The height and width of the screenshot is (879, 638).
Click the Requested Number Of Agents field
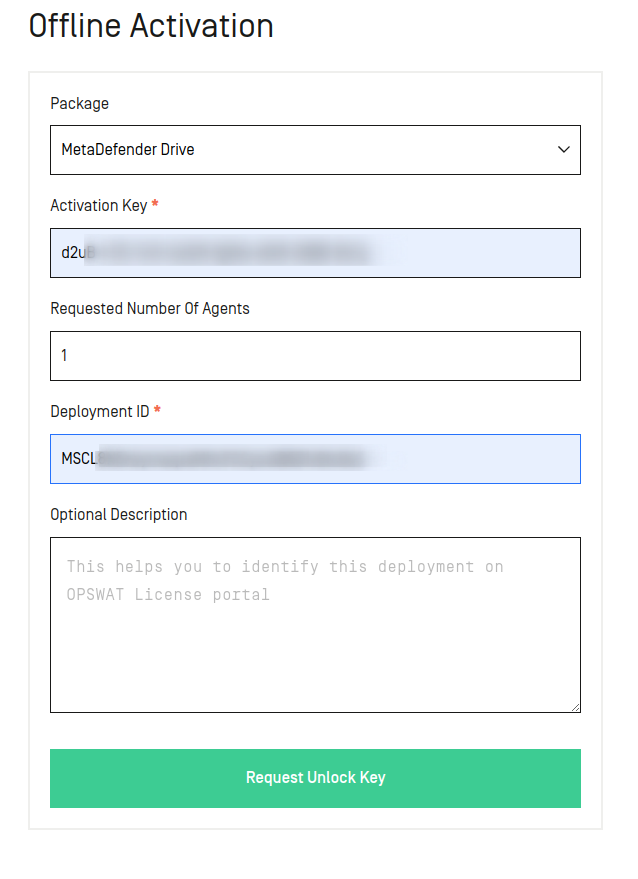click(315, 356)
